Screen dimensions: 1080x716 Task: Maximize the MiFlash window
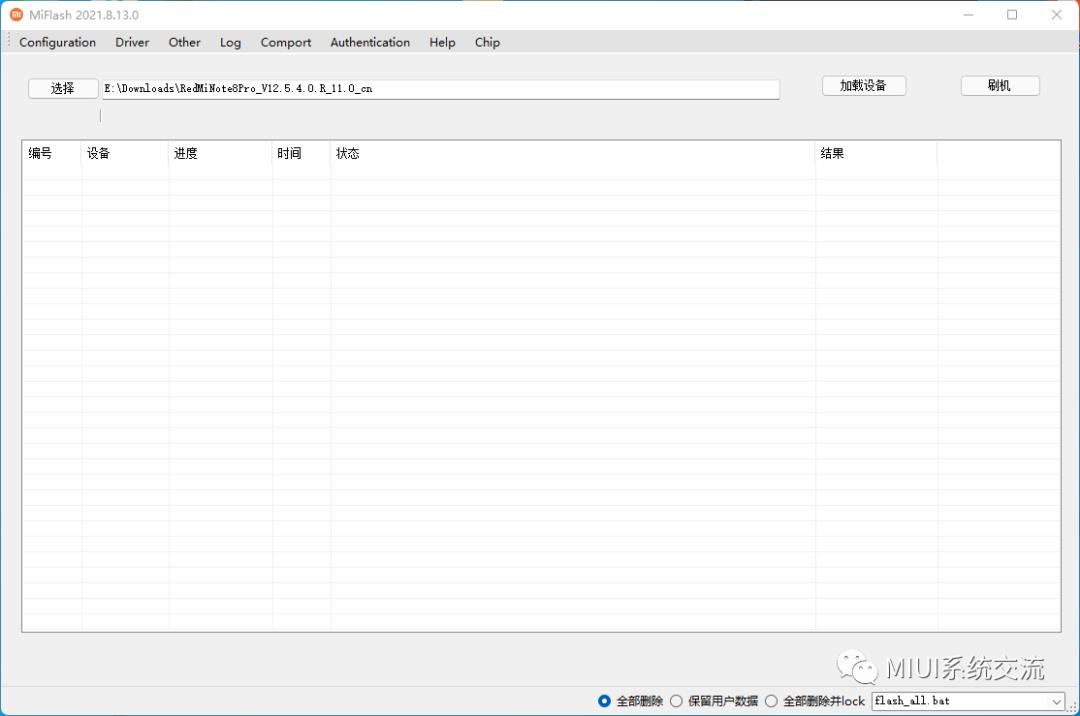(x=1012, y=15)
